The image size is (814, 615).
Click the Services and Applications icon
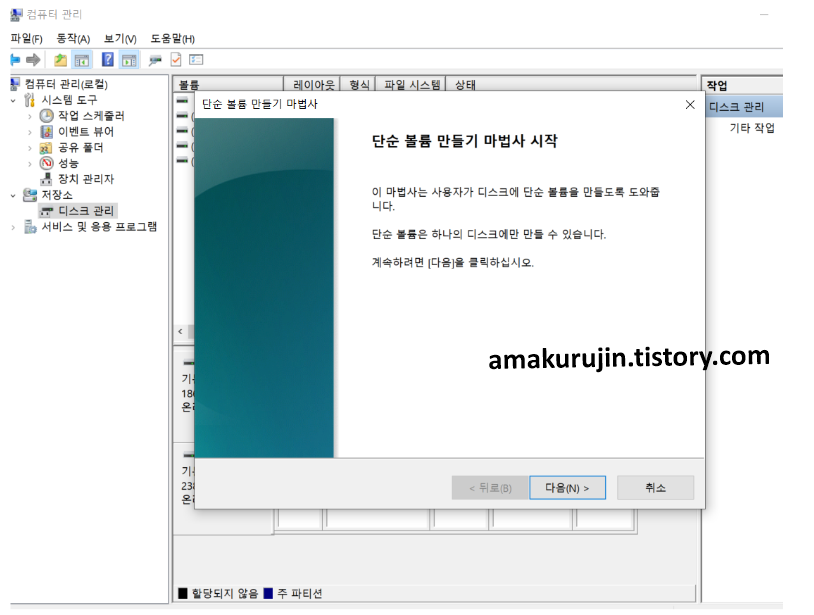(30, 227)
